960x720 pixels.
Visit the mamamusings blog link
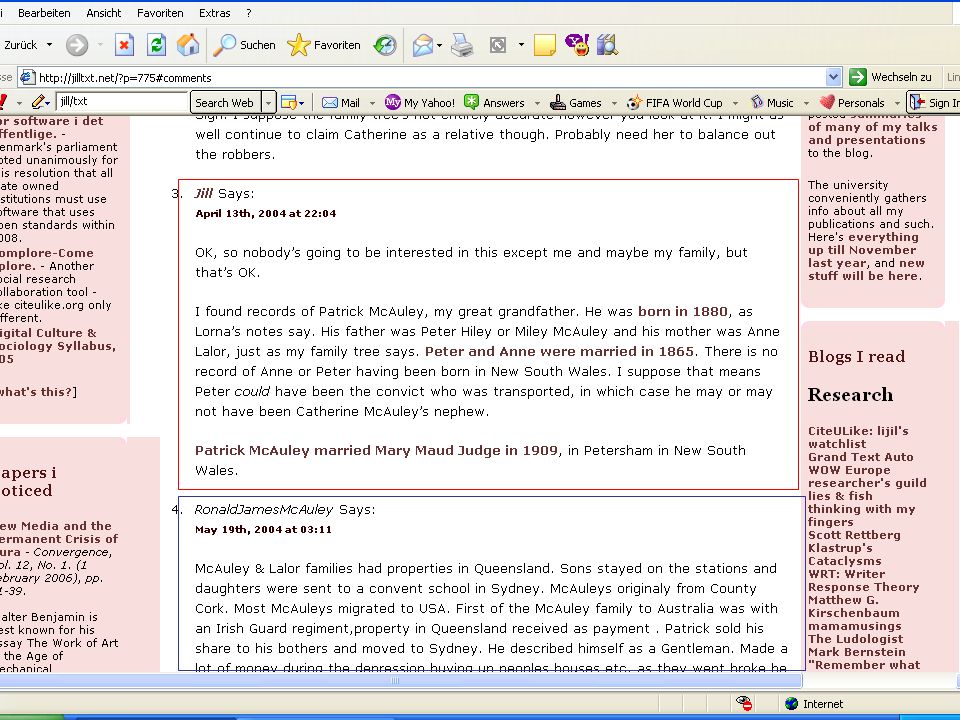pyautogui.click(x=855, y=626)
